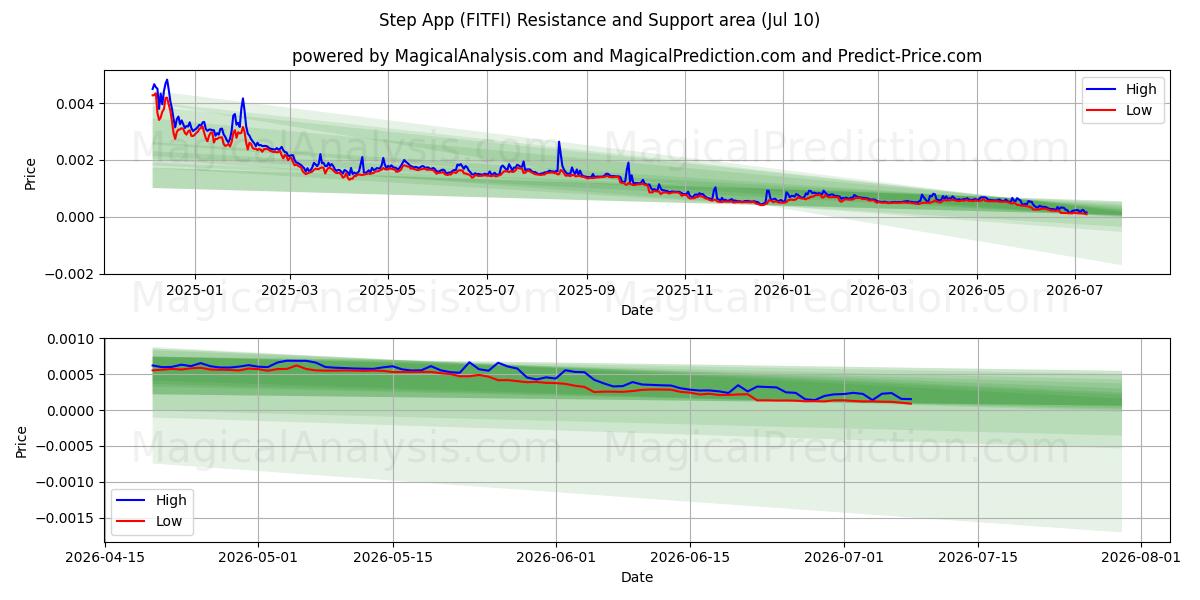Screen dimensions: 1200x600
Task: Click the 2025-11 tick label
Action: pyautogui.click(x=685, y=290)
